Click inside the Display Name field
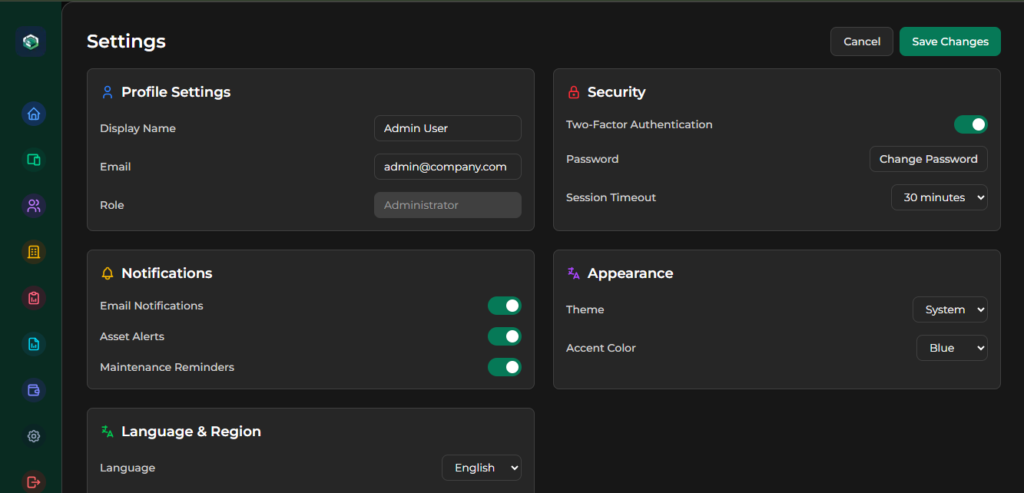Viewport: 1024px width, 493px height. point(447,128)
